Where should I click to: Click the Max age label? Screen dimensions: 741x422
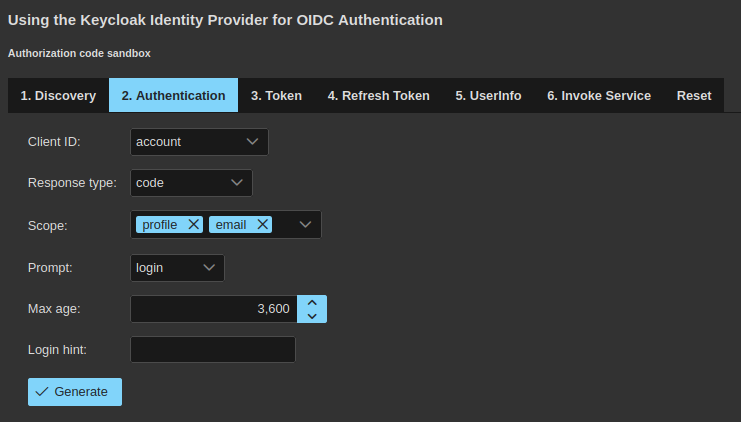coord(54,309)
